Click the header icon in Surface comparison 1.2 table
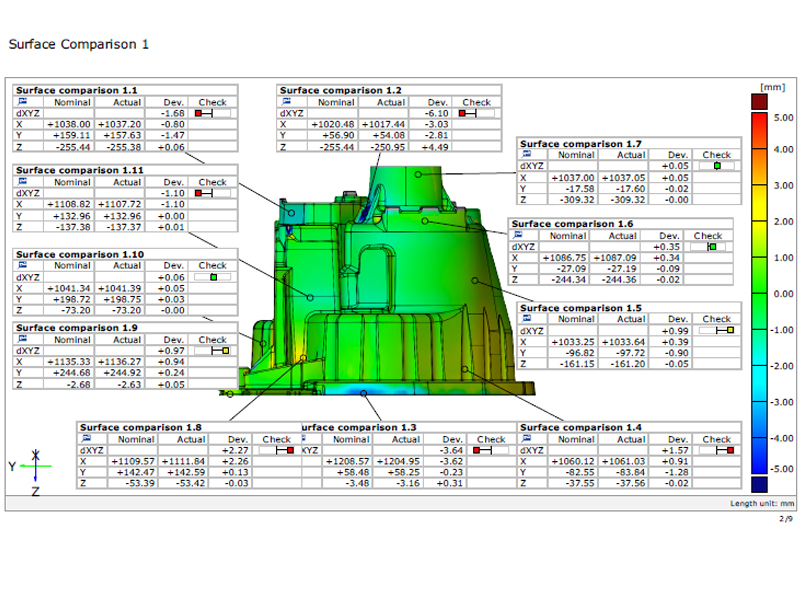800x600 pixels. (287, 102)
